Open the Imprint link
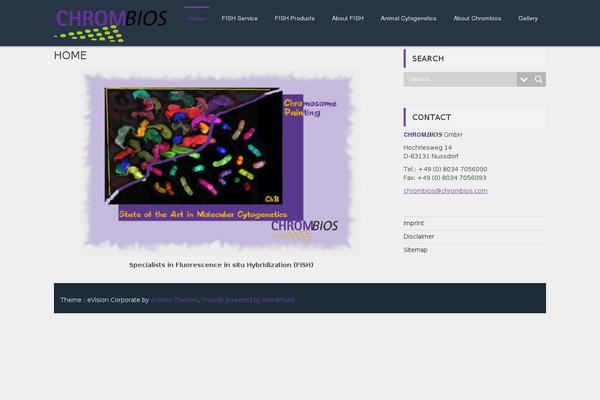 414,223
